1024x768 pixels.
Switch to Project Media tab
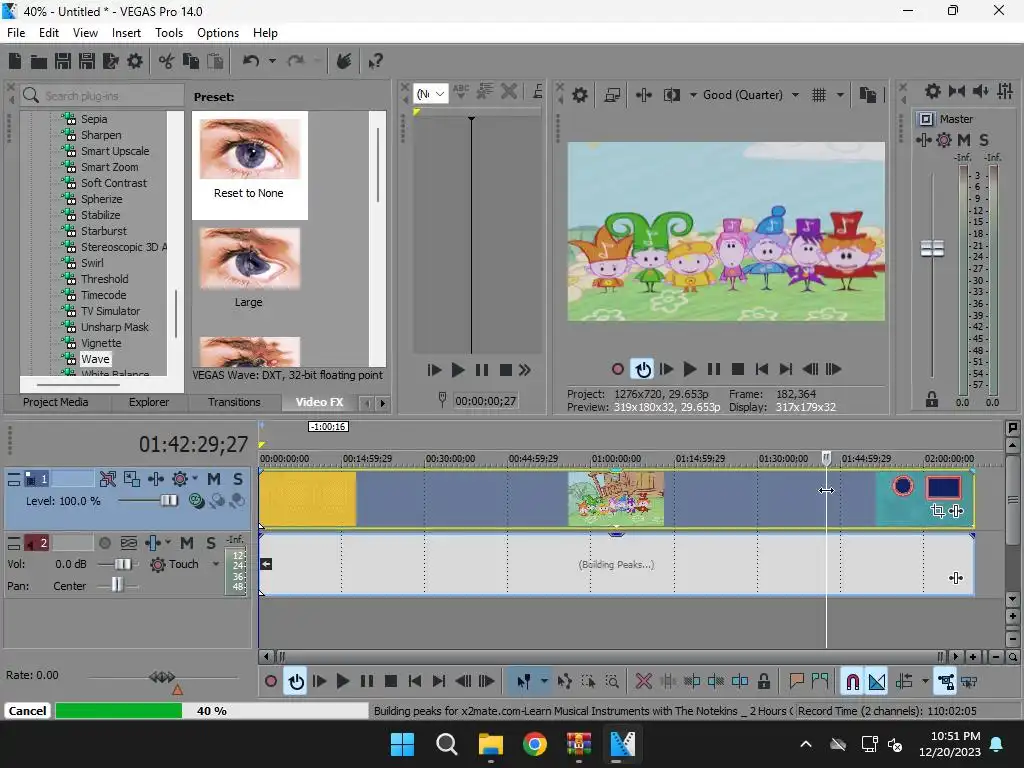click(56, 402)
